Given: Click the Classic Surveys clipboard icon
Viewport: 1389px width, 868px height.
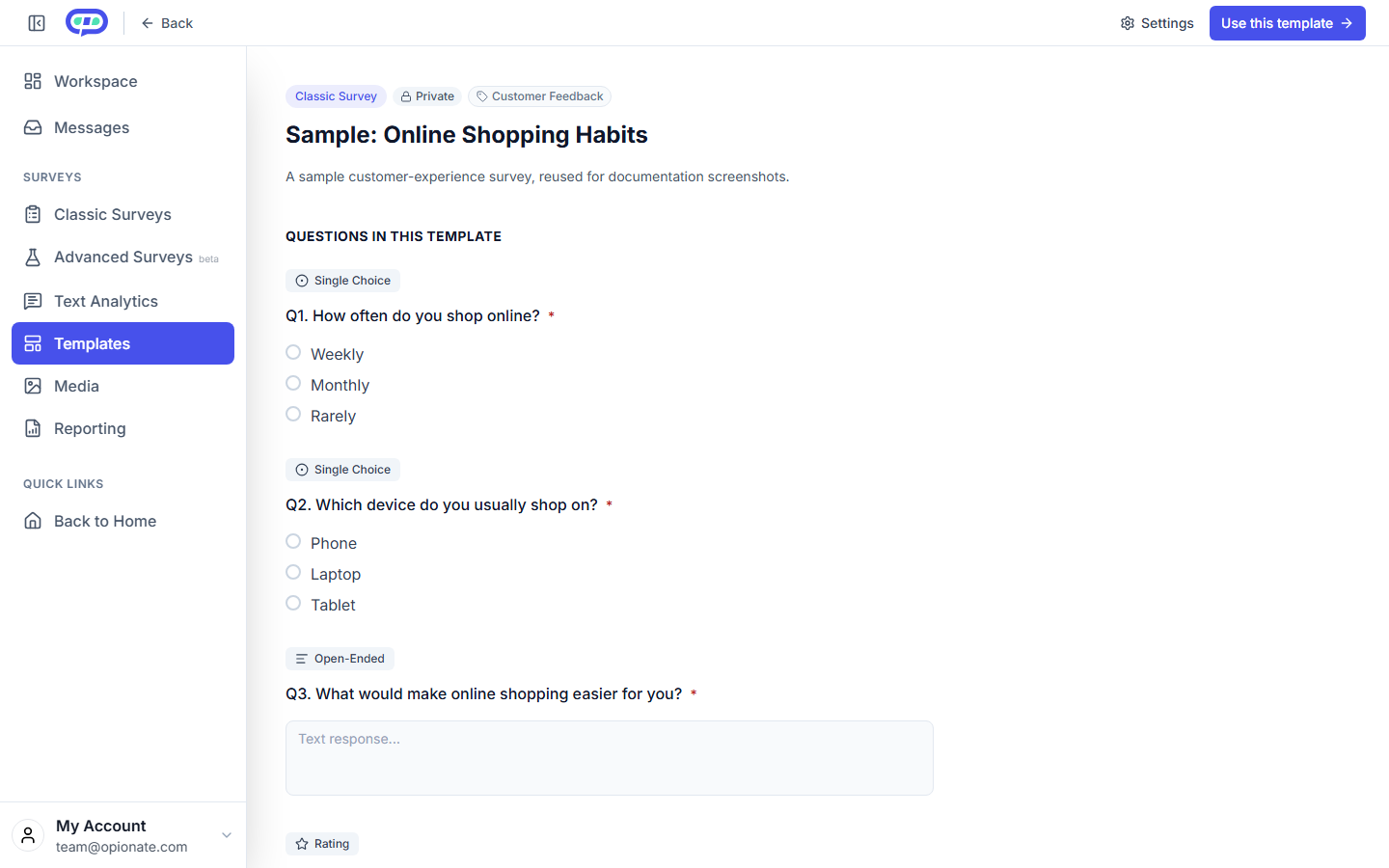Looking at the screenshot, I should pyautogui.click(x=33, y=214).
